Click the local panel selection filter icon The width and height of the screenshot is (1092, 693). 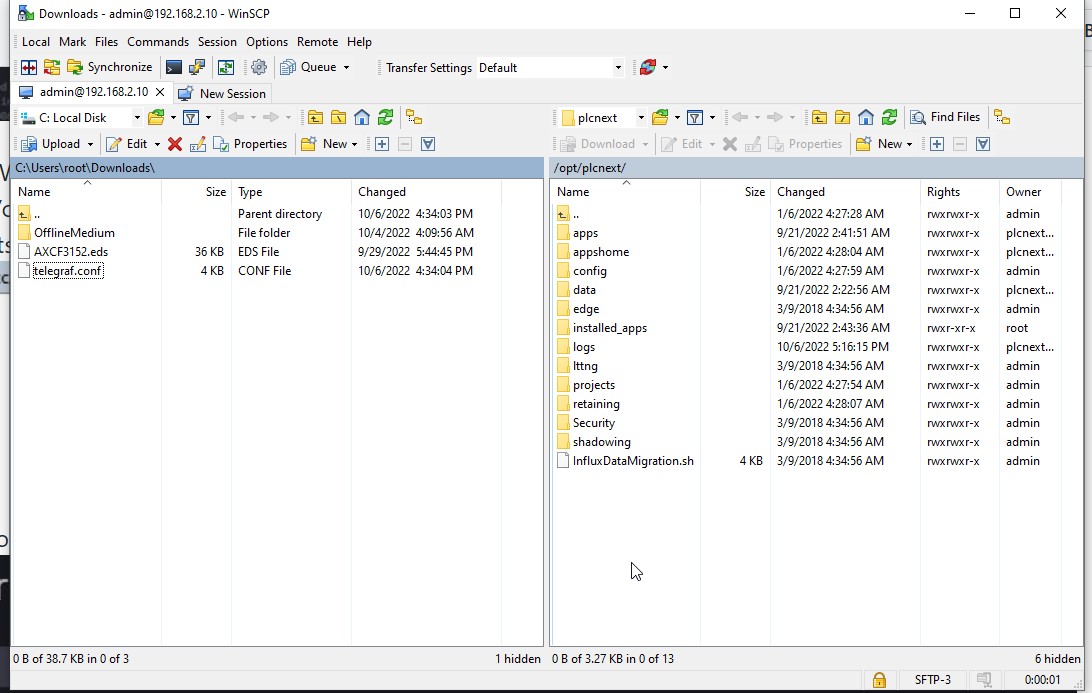pyautogui.click(x=428, y=144)
